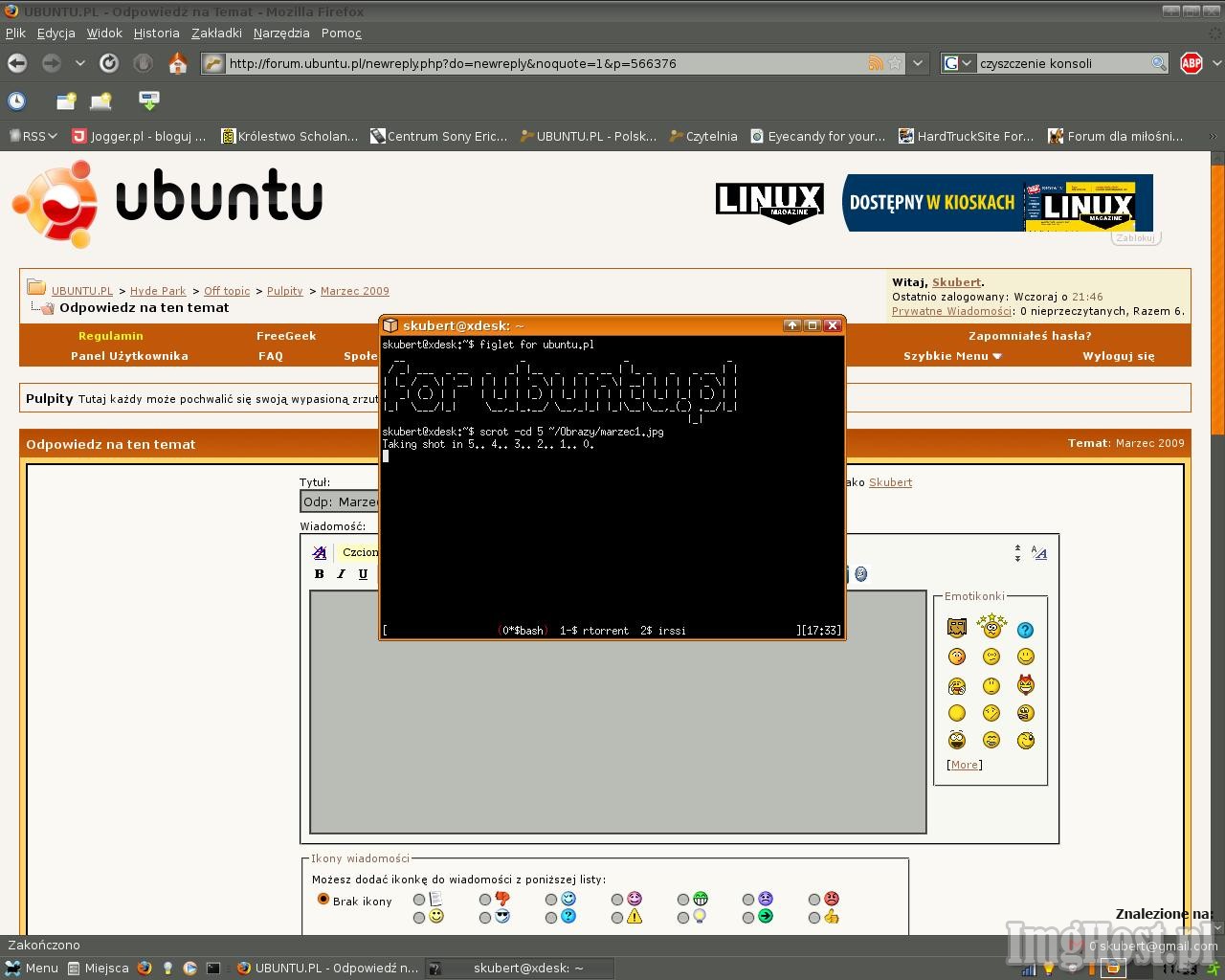
Task: Open the Marzec 2009 breadcrumb link
Action: point(355,291)
